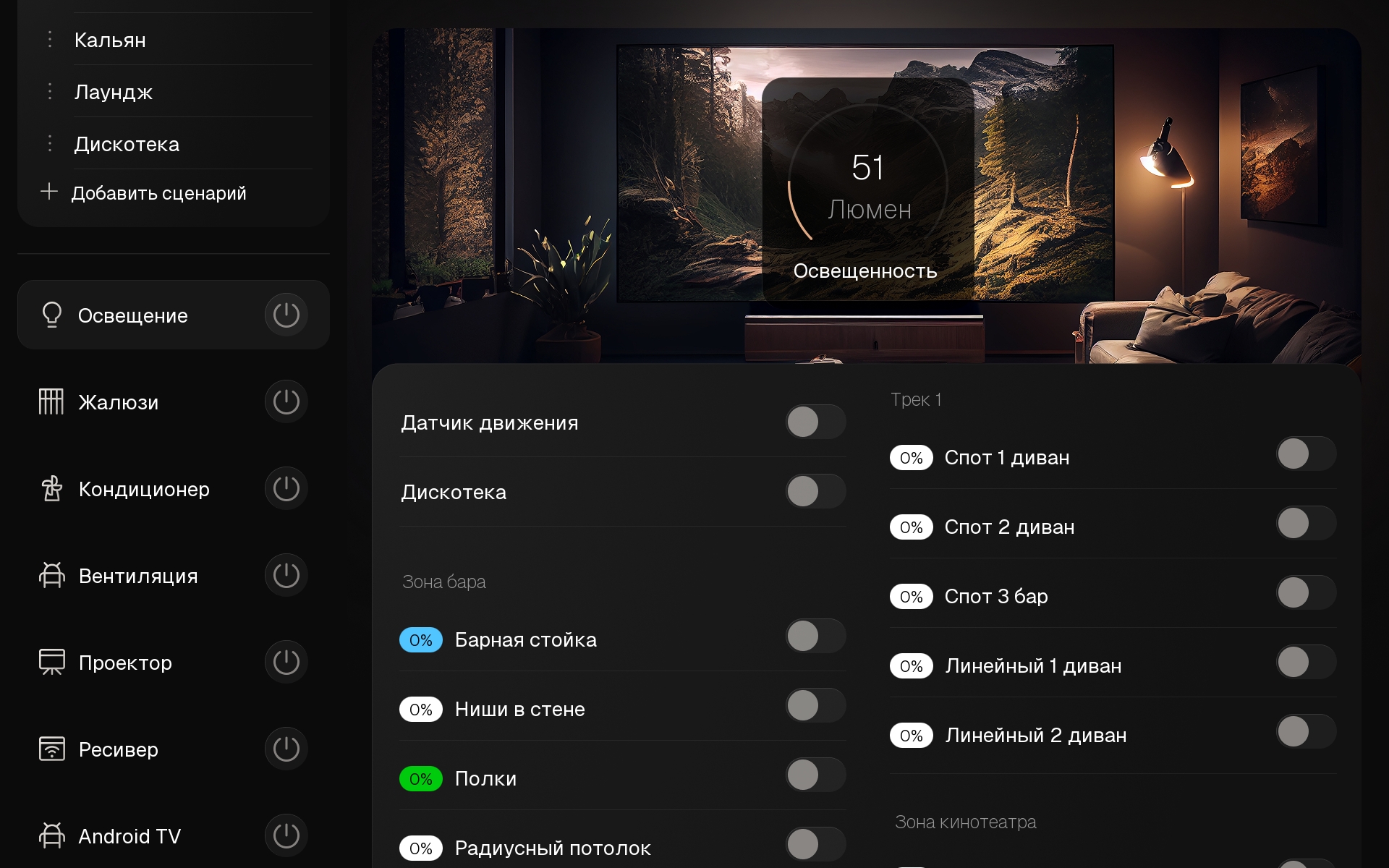The image size is (1389, 868).
Task: Turn on Кондиционер with its power icon
Action: pyautogui.click(x=286, y=488)
